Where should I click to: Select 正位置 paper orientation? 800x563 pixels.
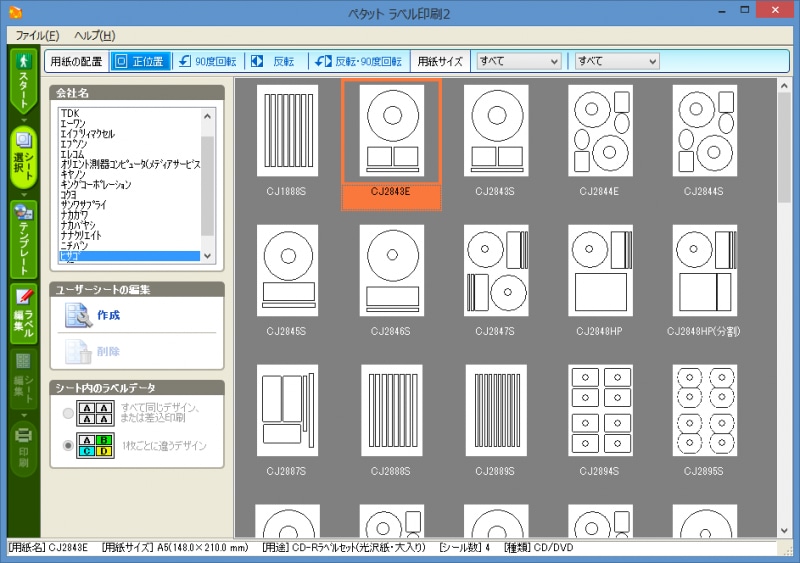(x=140, y=61)
